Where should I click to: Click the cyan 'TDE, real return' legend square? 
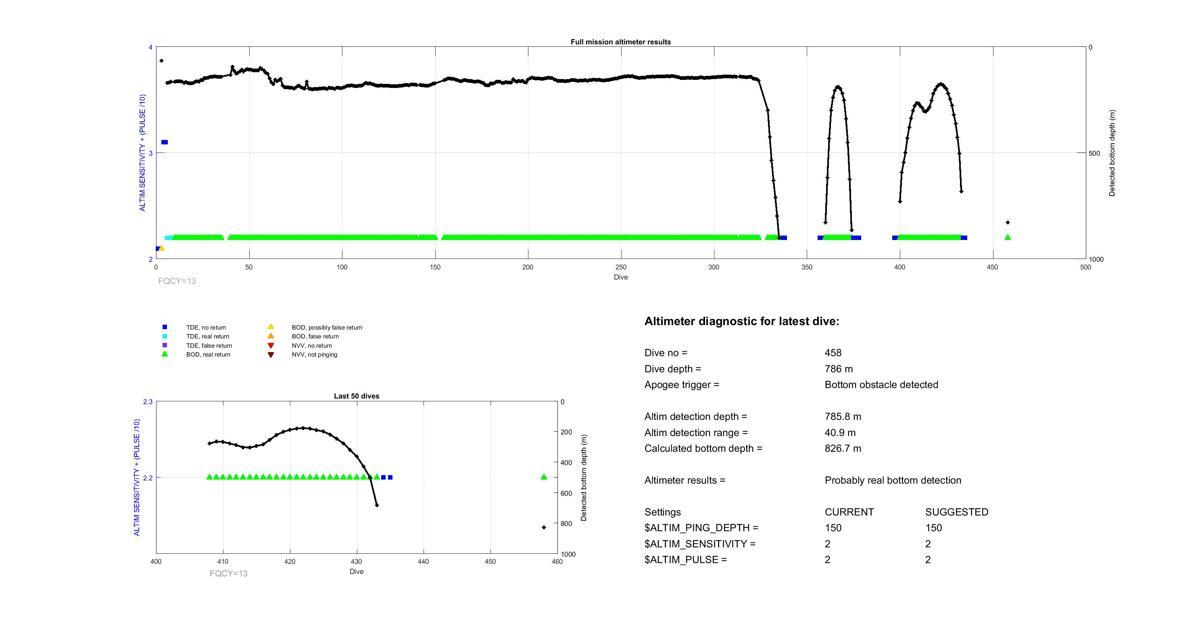click(x=164, y=336)
